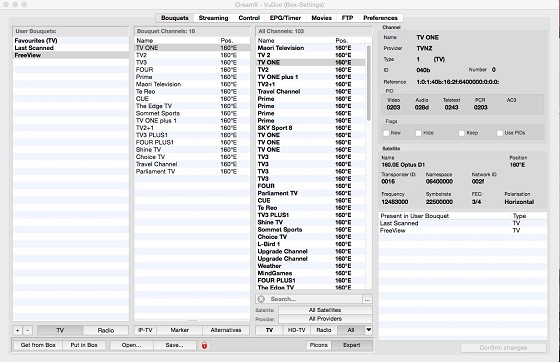Click the Save... button
The height and width of the screenshot is (362, 560).
[x=174, y=345]
